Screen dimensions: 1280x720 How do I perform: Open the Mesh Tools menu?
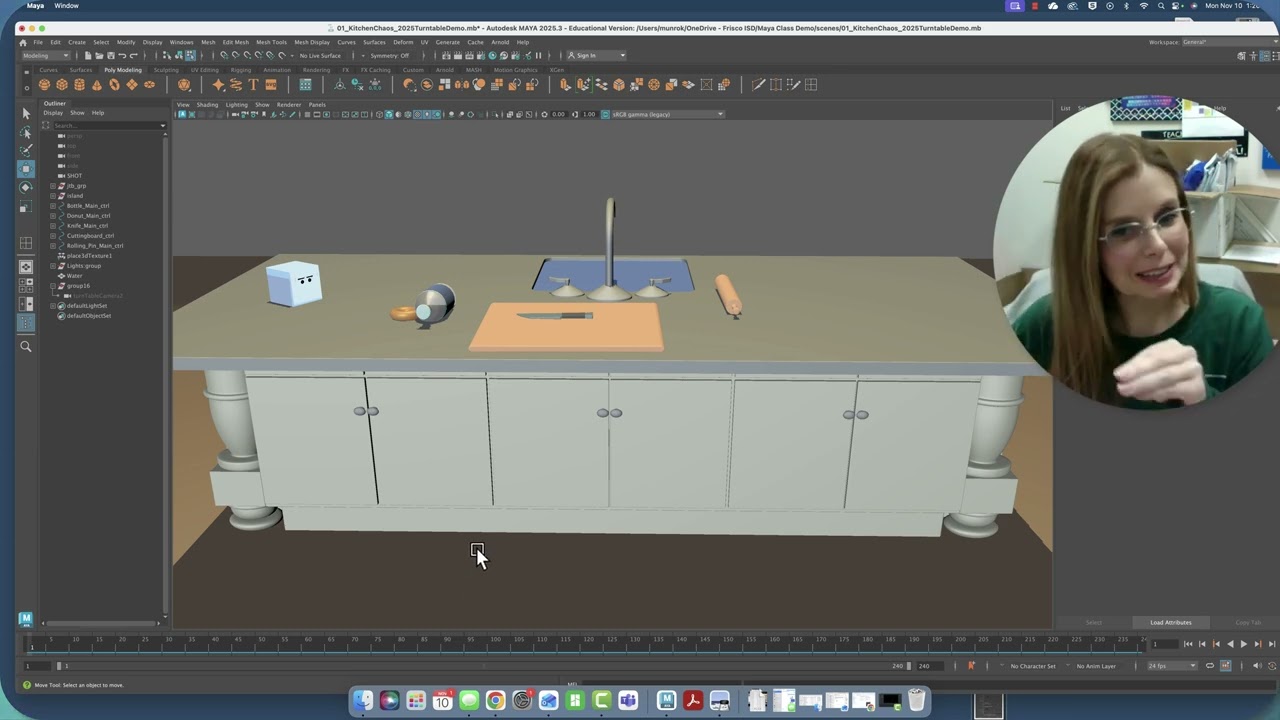pos(271,42)
